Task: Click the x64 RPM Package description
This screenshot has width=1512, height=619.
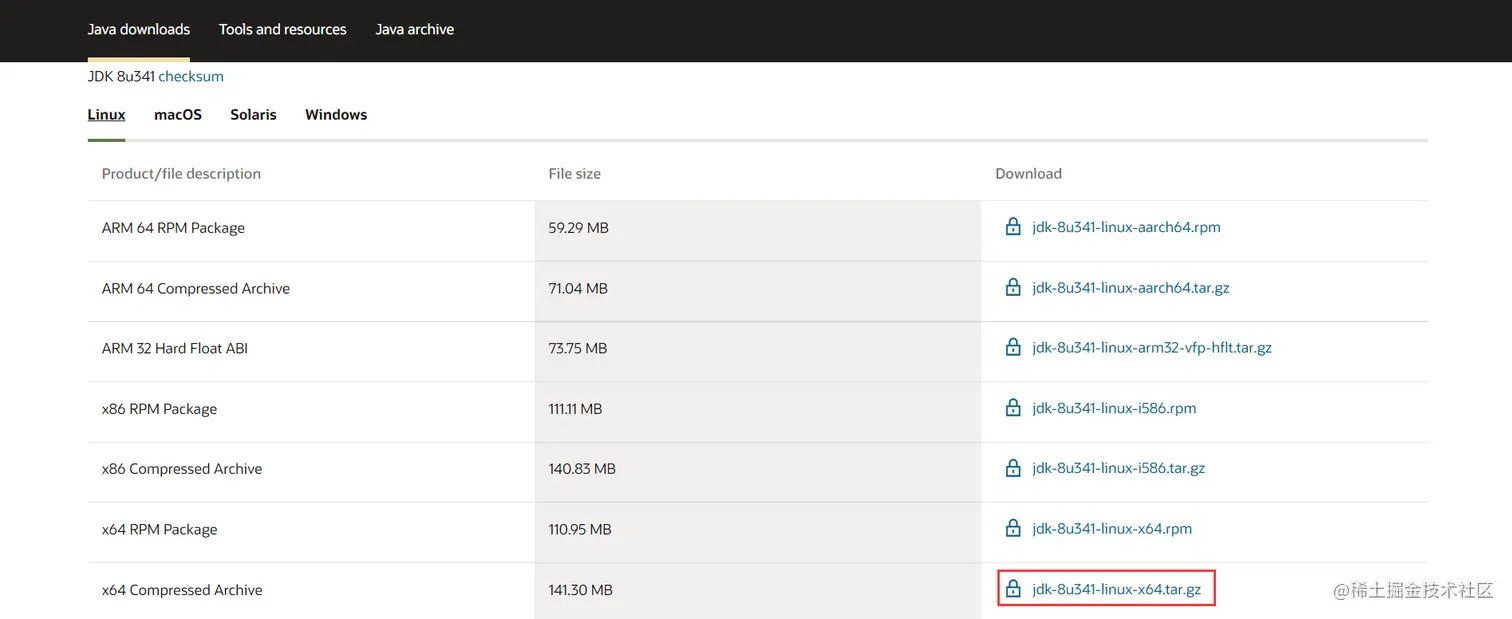Action: [159, 529]
